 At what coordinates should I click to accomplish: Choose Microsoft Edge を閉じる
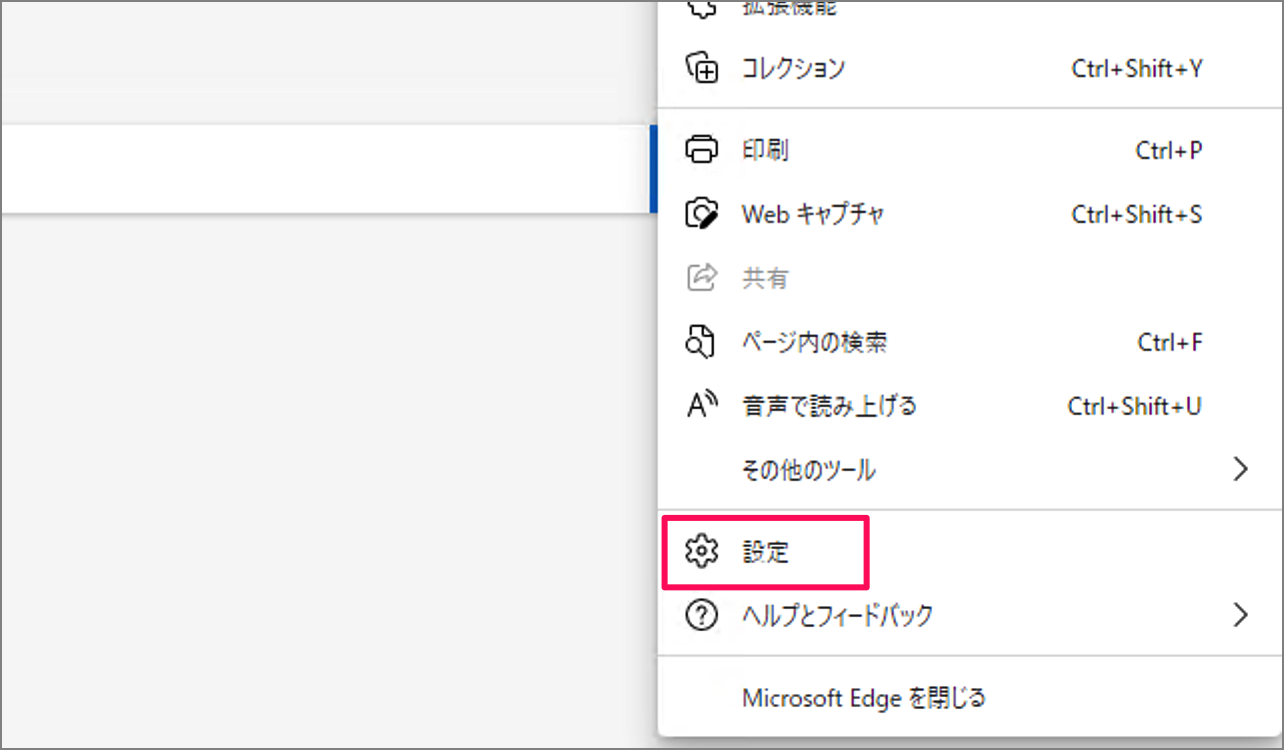(x=864, y=697)
